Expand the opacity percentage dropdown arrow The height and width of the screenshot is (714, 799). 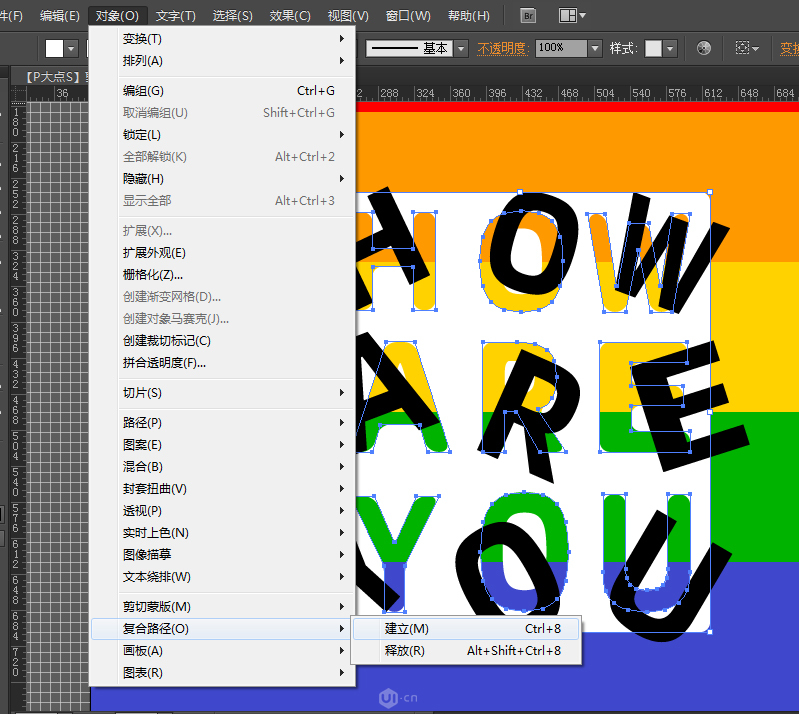coord(595,48)
